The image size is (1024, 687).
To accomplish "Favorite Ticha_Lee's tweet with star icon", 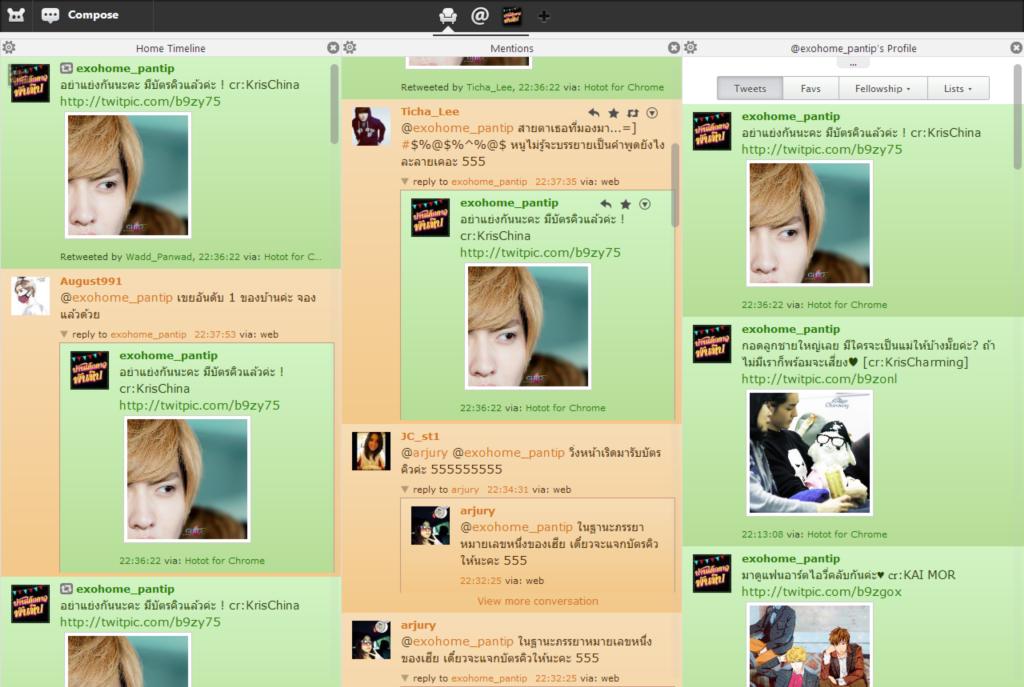I will 613,113.
